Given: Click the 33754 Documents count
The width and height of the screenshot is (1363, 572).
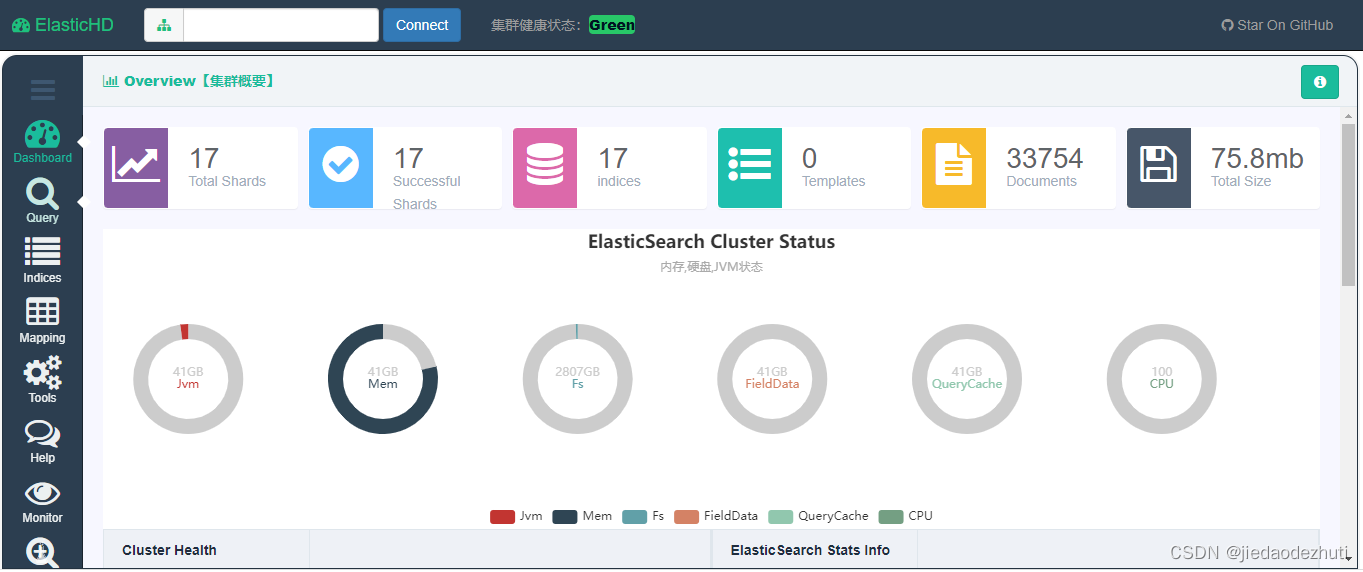Looking at the screenshot, I should pos(1045,158).
